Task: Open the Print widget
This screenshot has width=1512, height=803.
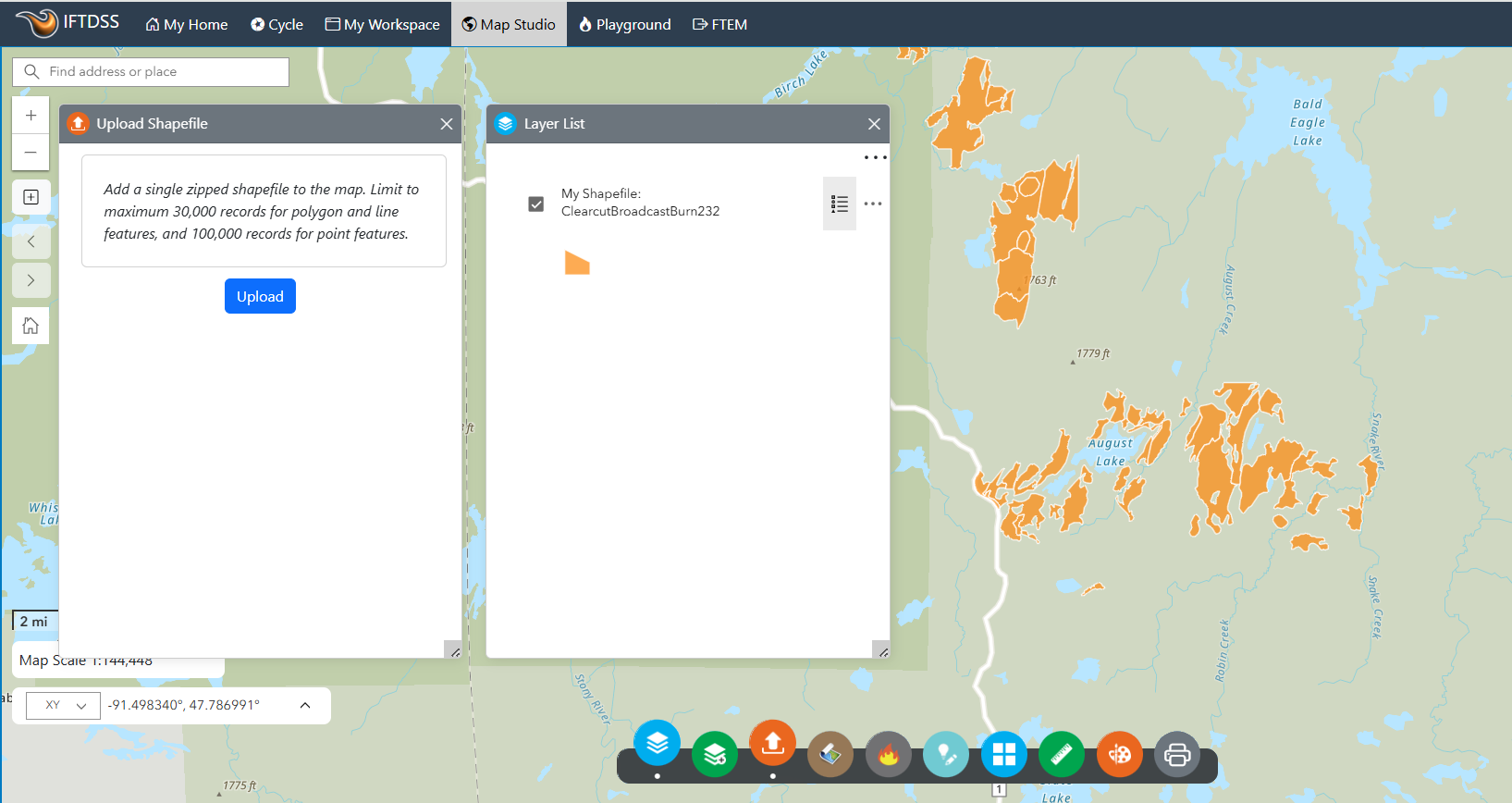Action: point(1177,755)
